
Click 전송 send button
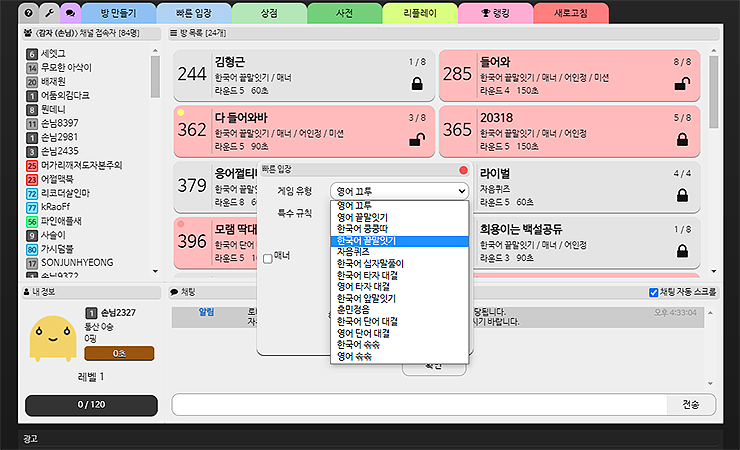click(691, 405)
